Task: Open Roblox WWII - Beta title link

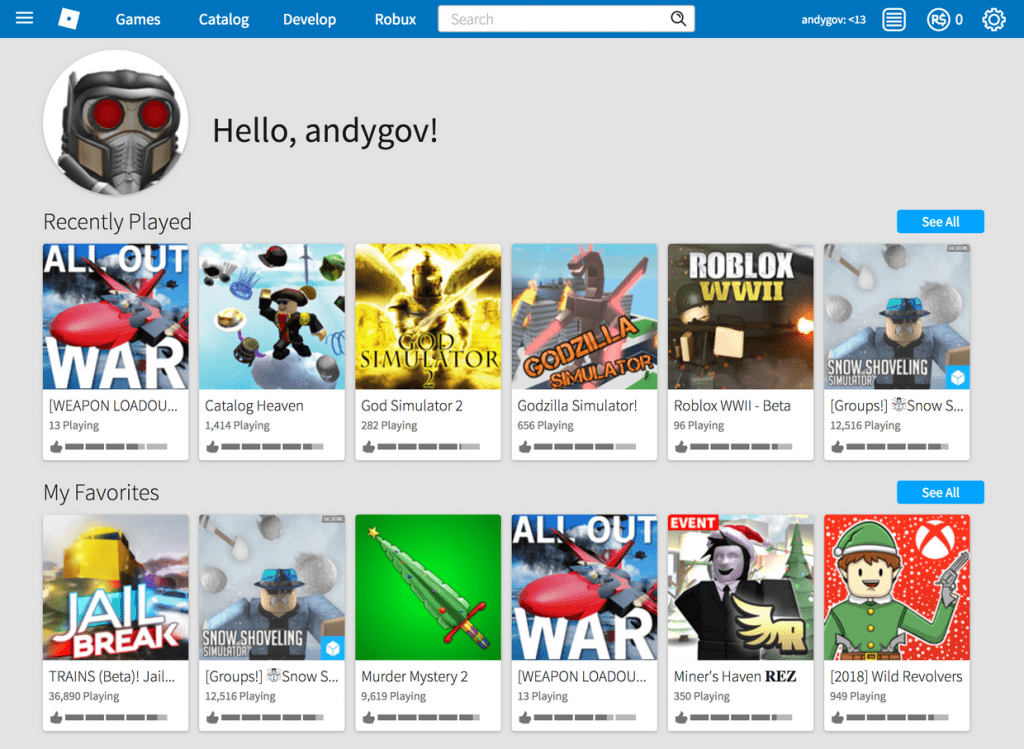Action: (x=732, y=406)
